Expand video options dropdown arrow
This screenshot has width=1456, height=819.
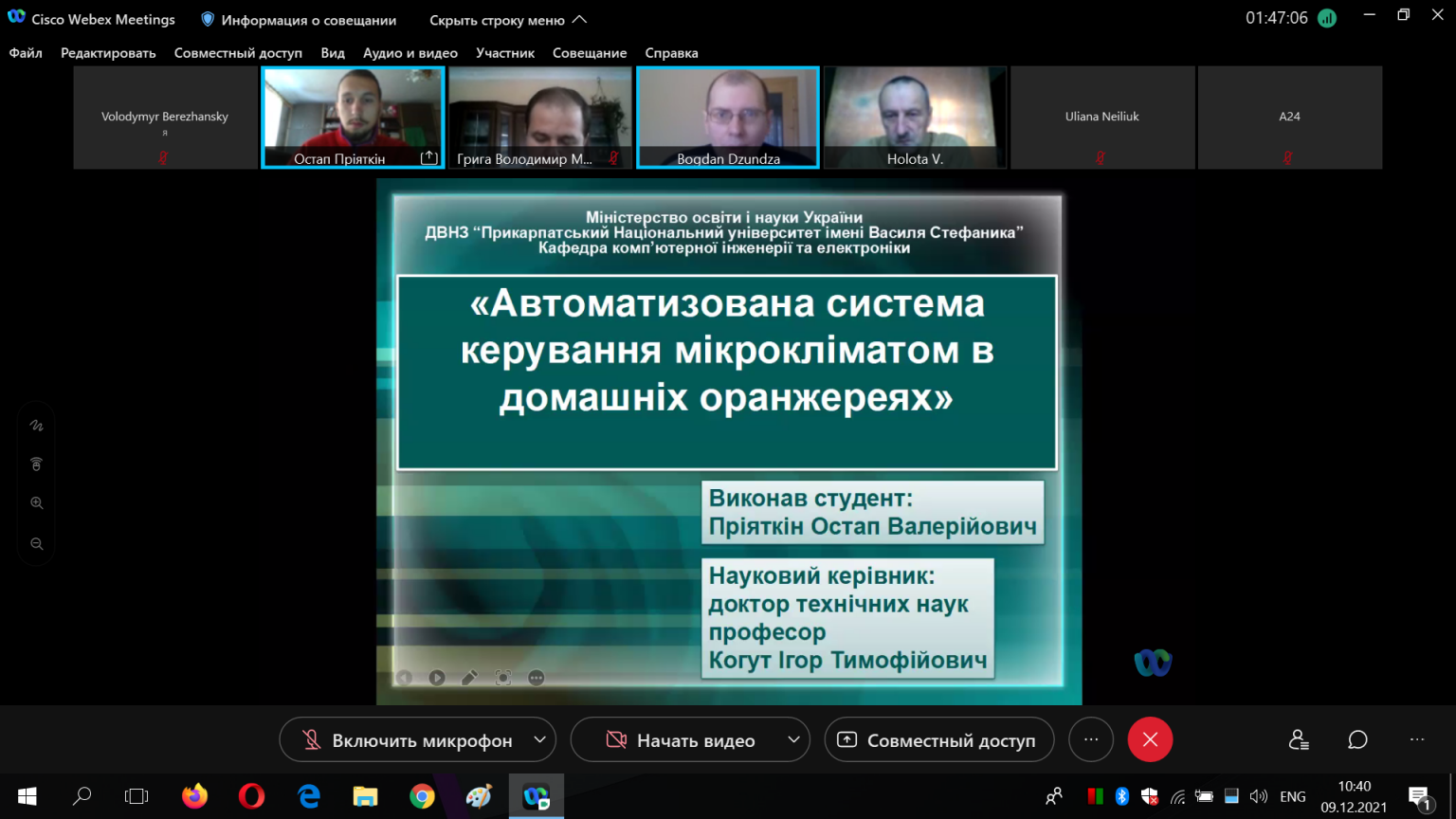click(x=793, y=739)
